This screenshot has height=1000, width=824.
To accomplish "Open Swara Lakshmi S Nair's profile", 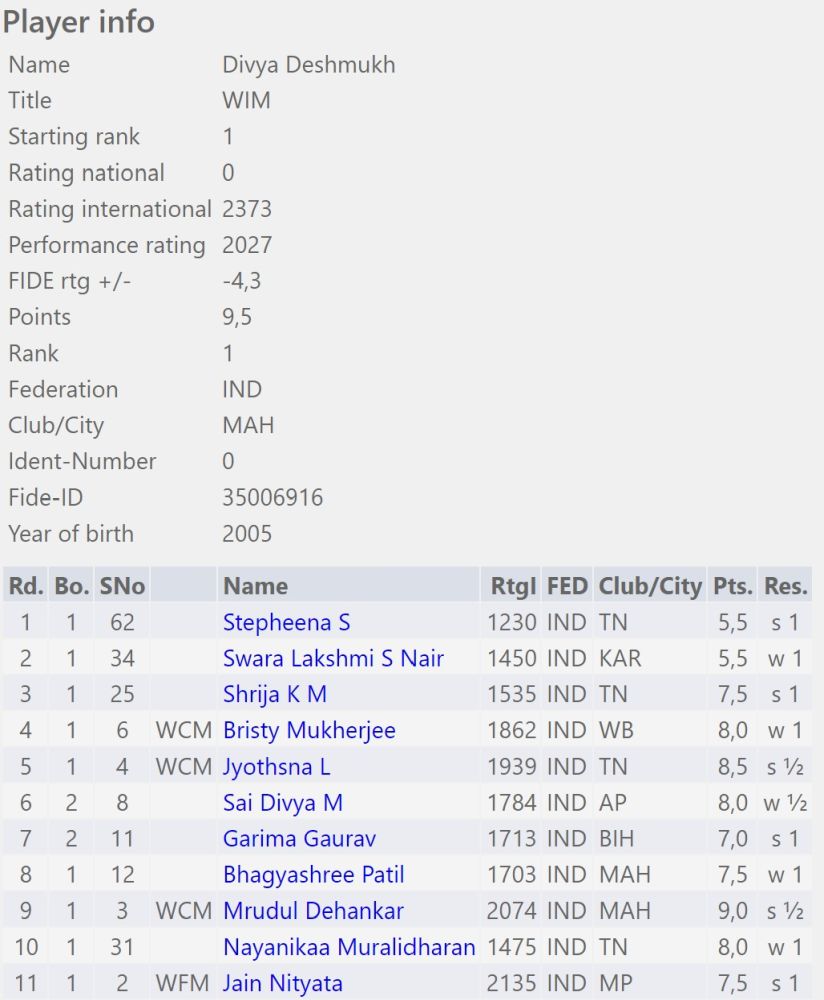I will (333, 659).
